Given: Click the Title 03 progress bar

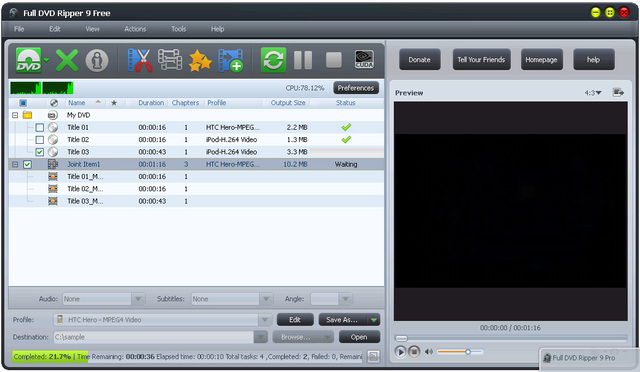Looking at the screenshot, I should [346, 152].
